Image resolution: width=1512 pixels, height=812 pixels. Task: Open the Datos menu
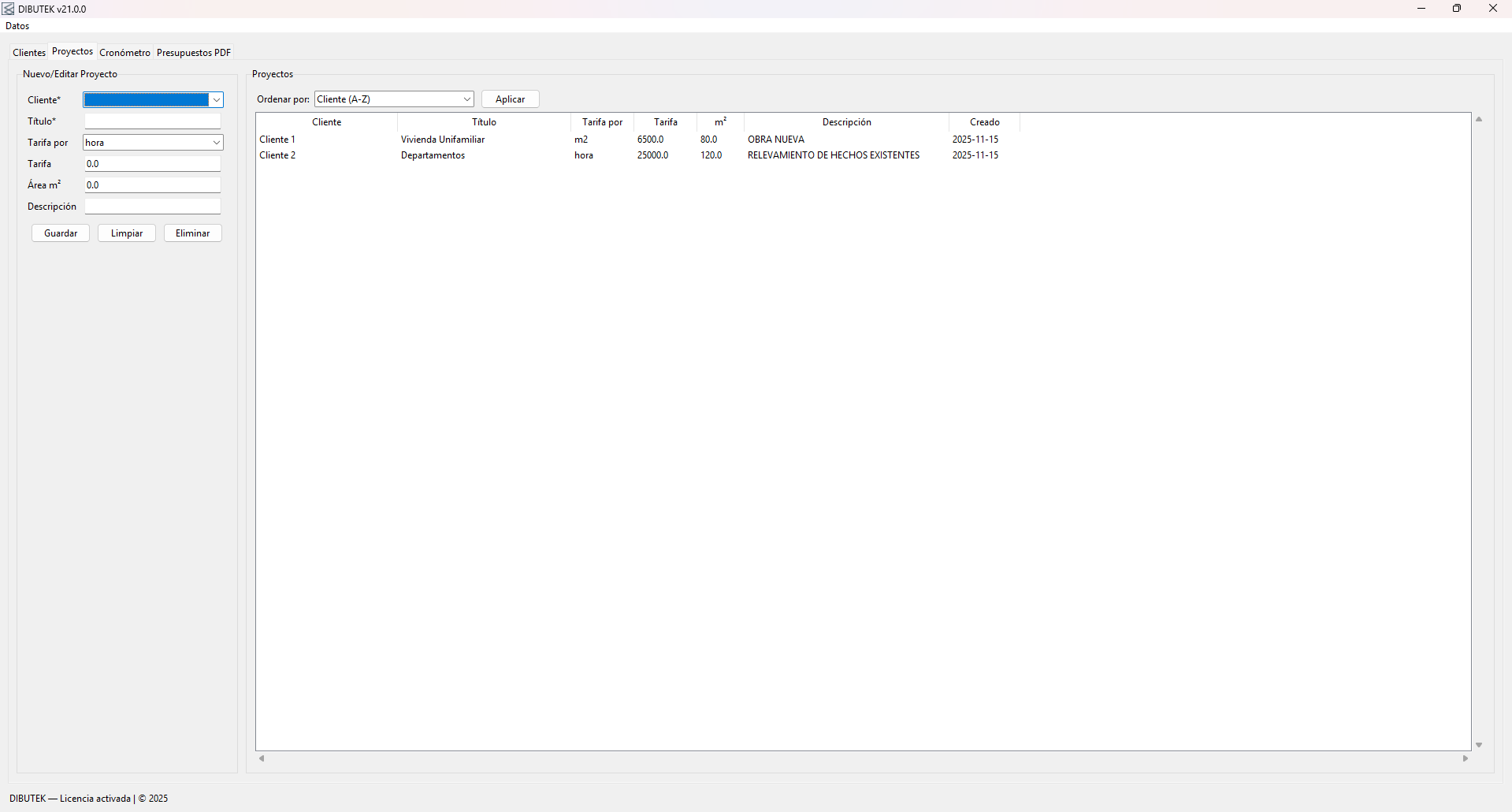tap(17, 26)
